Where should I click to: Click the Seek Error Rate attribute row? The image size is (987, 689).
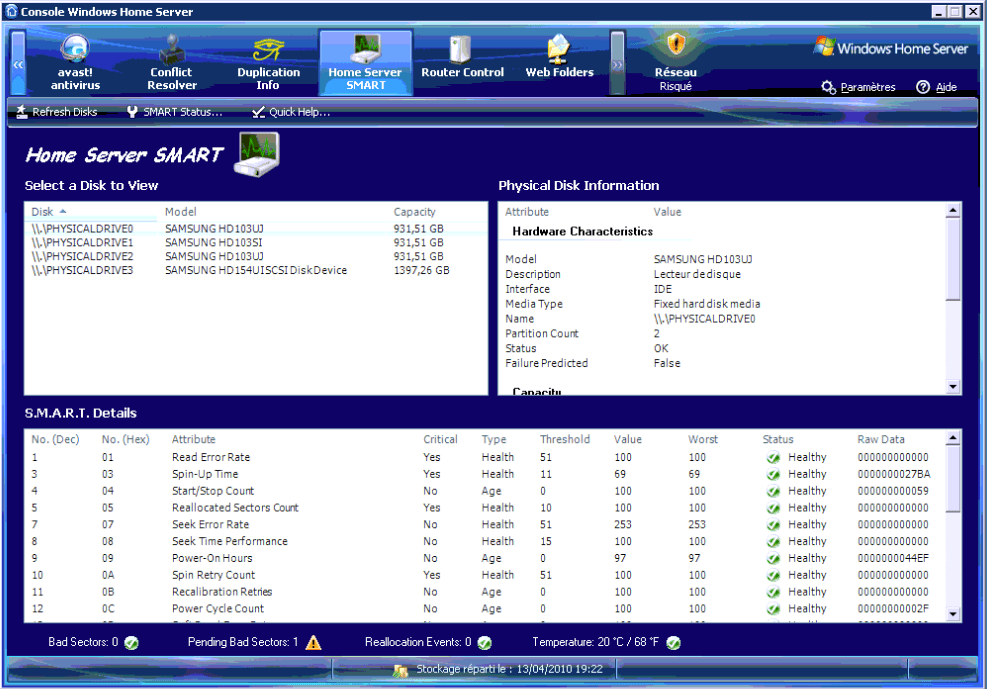click(485, 524)
